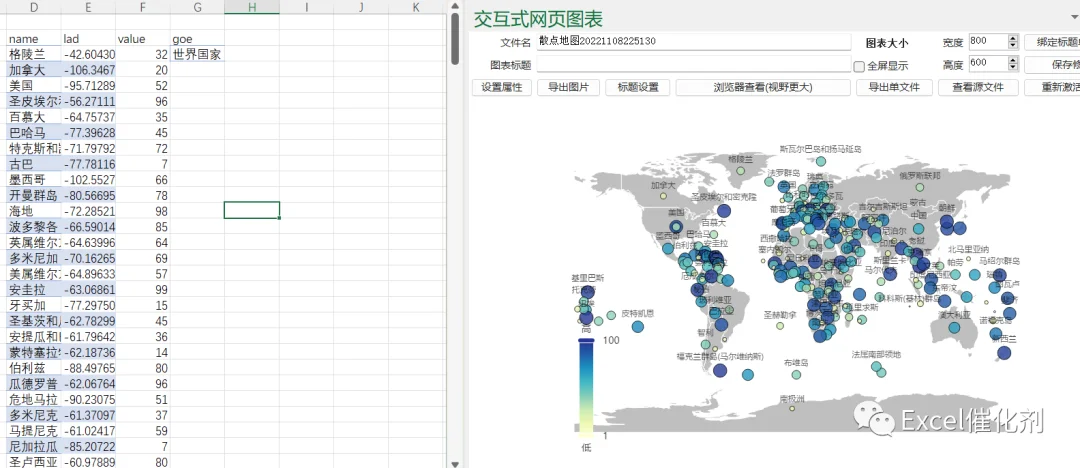This screenshot has width=1080, height=468.
Task: Select column H header
Action: [x=252, y=7]
